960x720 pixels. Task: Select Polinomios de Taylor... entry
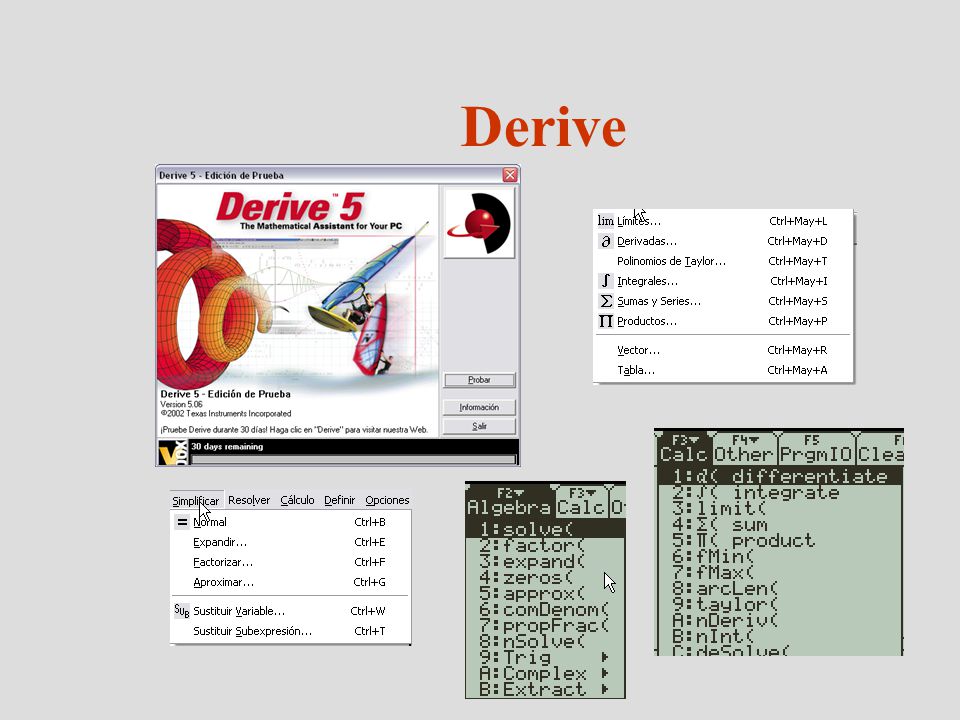tap(723, 261)
